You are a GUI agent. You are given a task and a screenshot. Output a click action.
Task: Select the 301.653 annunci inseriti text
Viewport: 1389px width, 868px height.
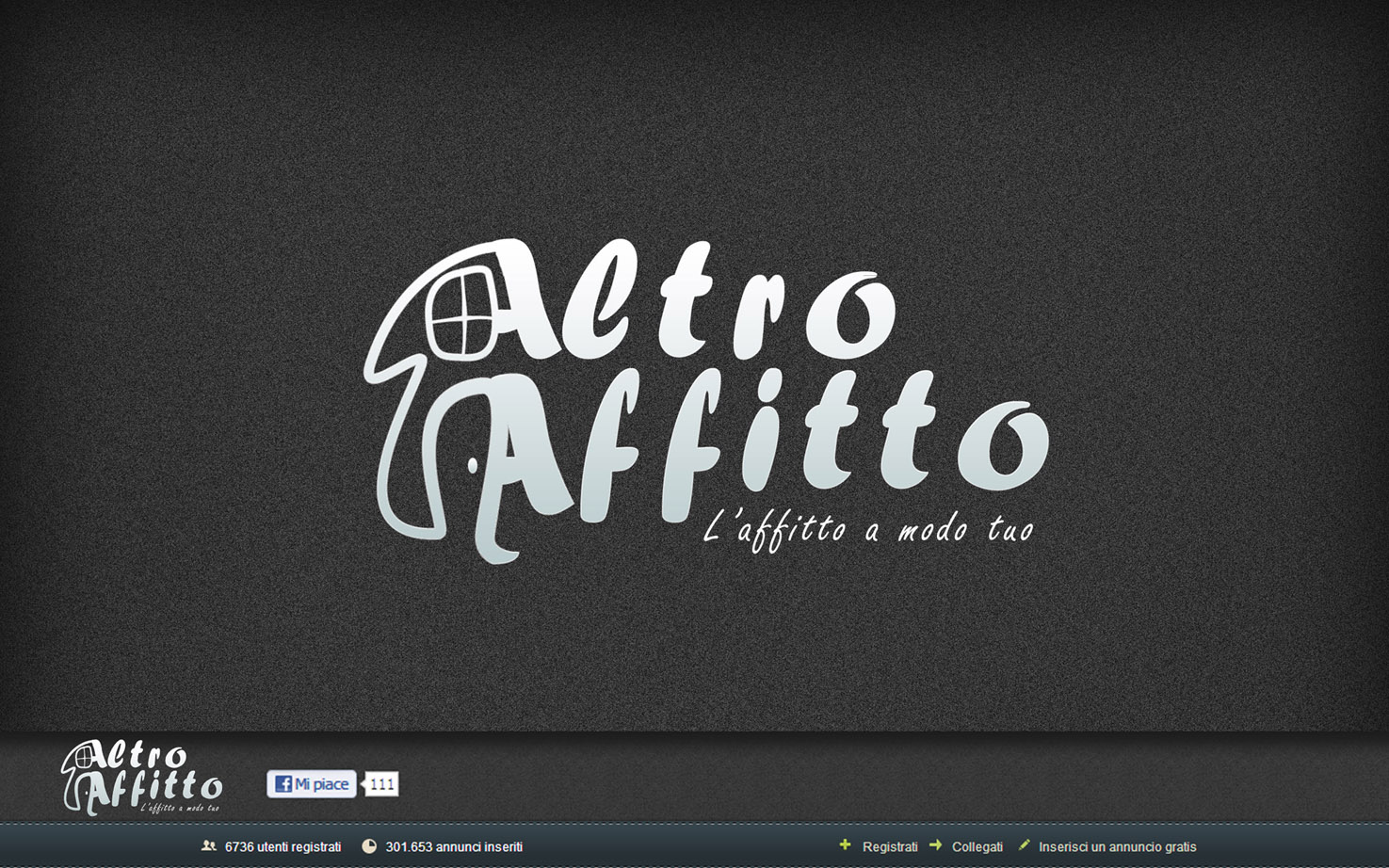[x=454, y=847]
